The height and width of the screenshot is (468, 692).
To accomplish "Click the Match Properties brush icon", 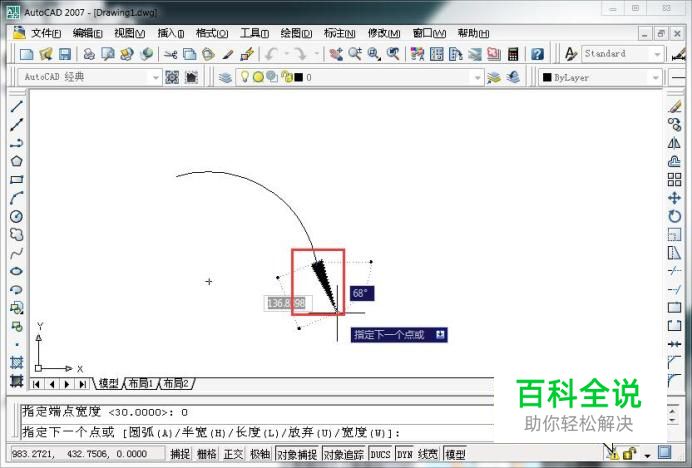I will (x=228, y=54).
